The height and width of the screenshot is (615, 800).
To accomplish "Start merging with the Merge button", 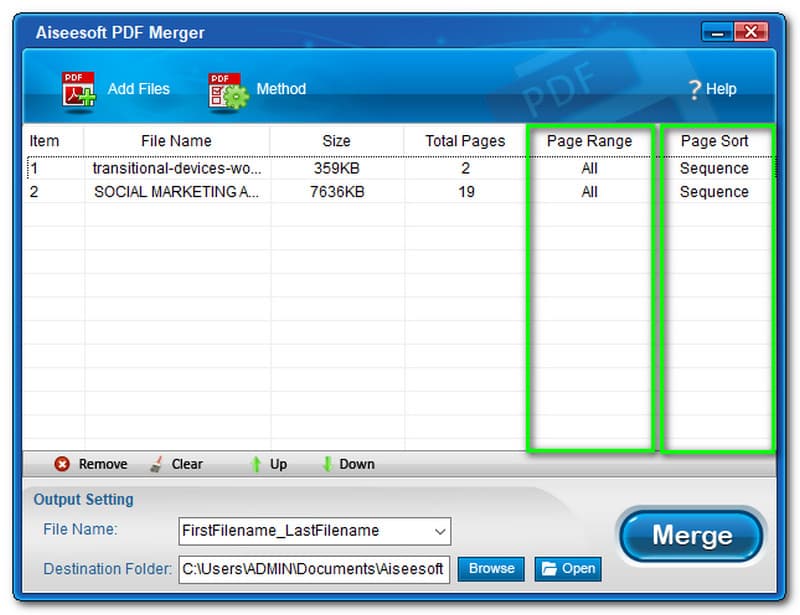I will click(692, 536).
